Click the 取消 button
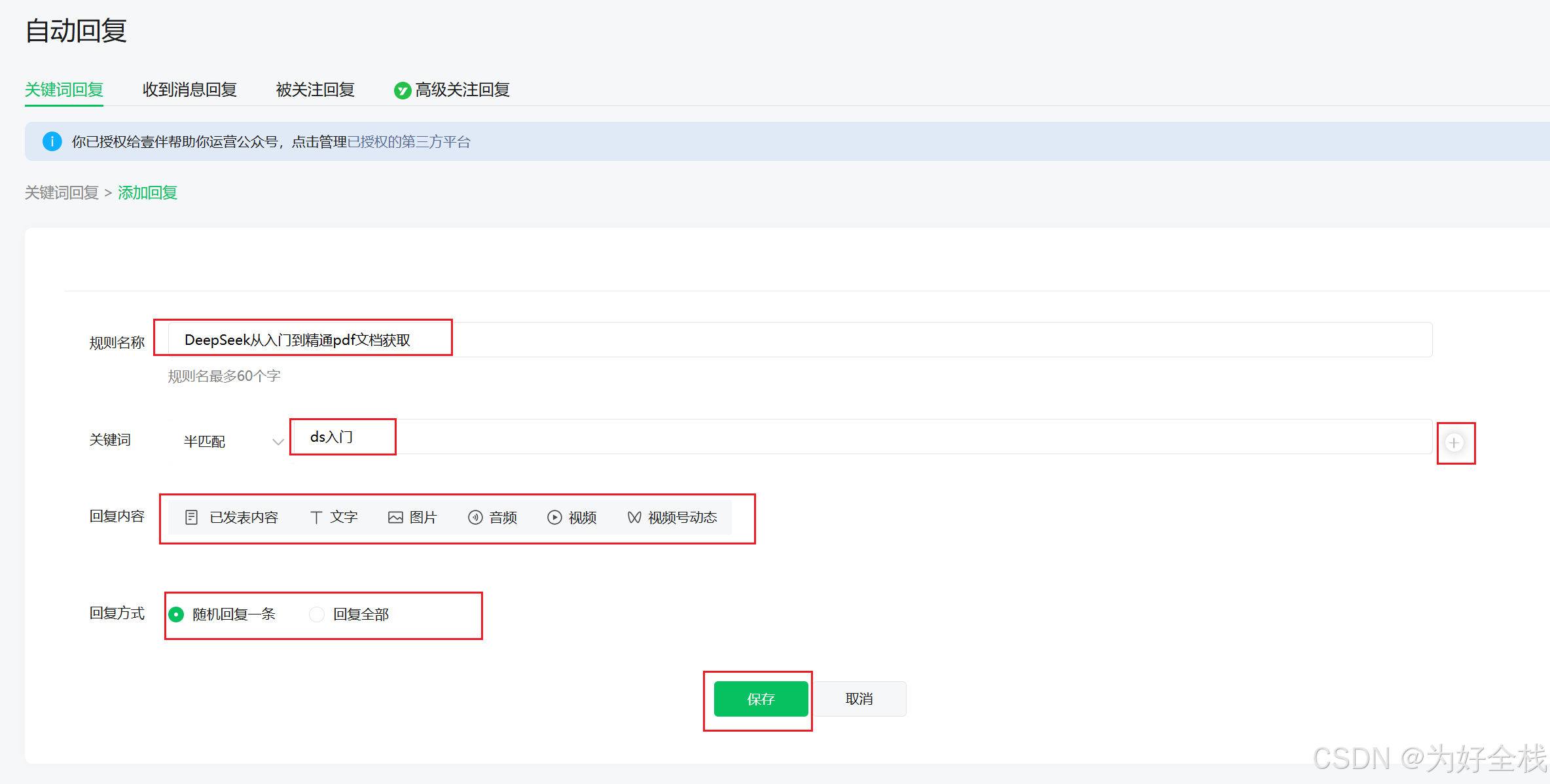Screen dimensions: 1550x784 859,699
